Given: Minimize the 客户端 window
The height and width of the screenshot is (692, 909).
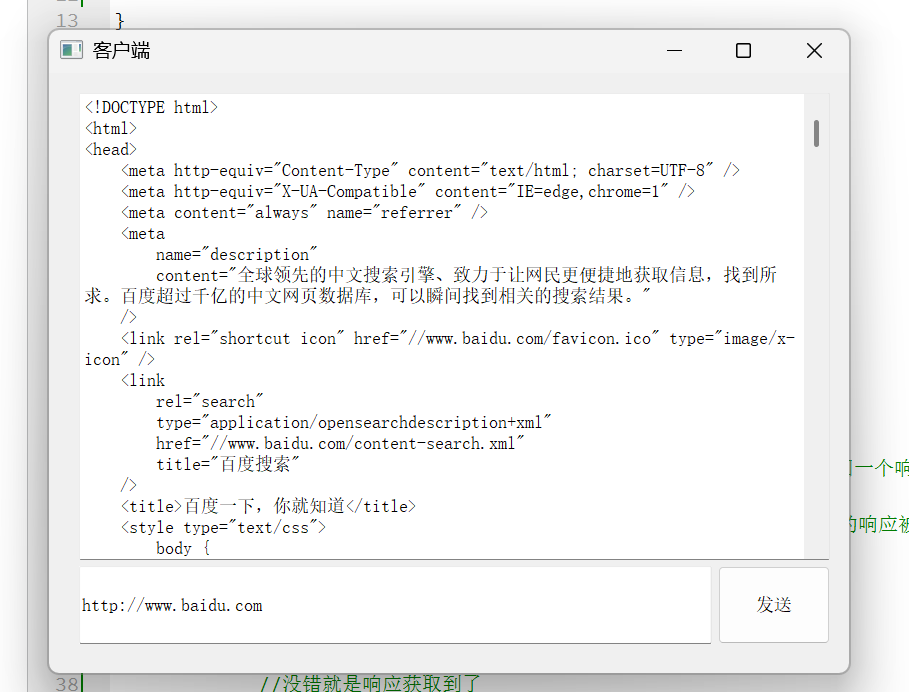Looking at the screenshot, I should coord(674,50).
